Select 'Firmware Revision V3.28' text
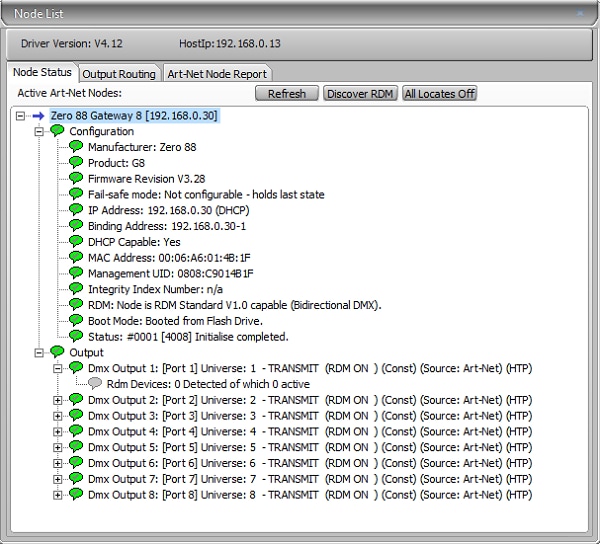Screen dimensions: 600x544 tap(147, 179)
